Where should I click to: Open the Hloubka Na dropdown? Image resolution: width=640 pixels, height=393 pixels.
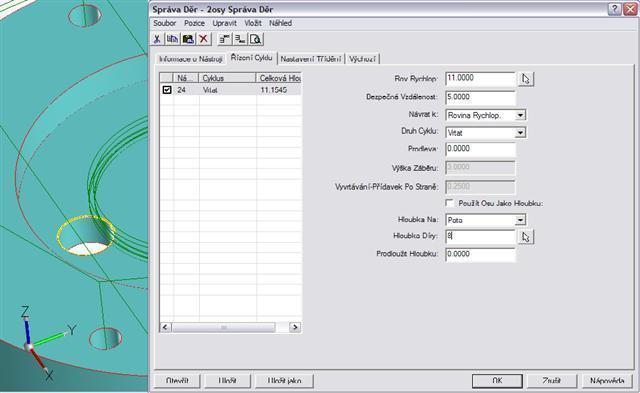520,220
